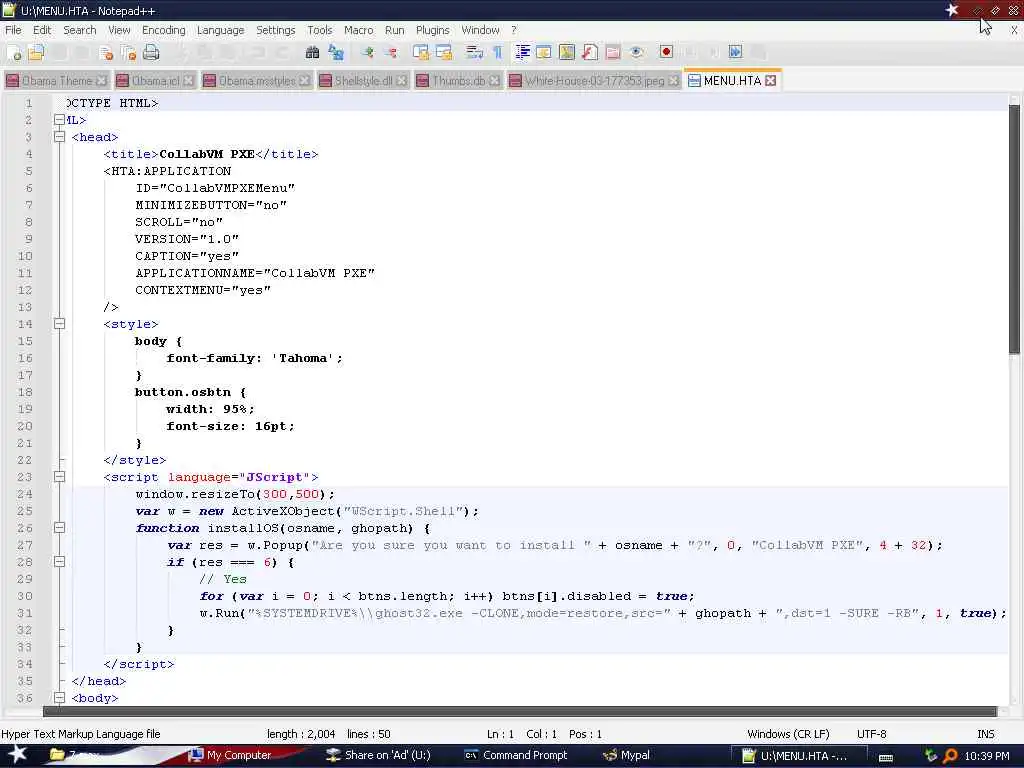Open the Replace dialog toolbar icon
1024x768 pixels.
tap(336, 52)
